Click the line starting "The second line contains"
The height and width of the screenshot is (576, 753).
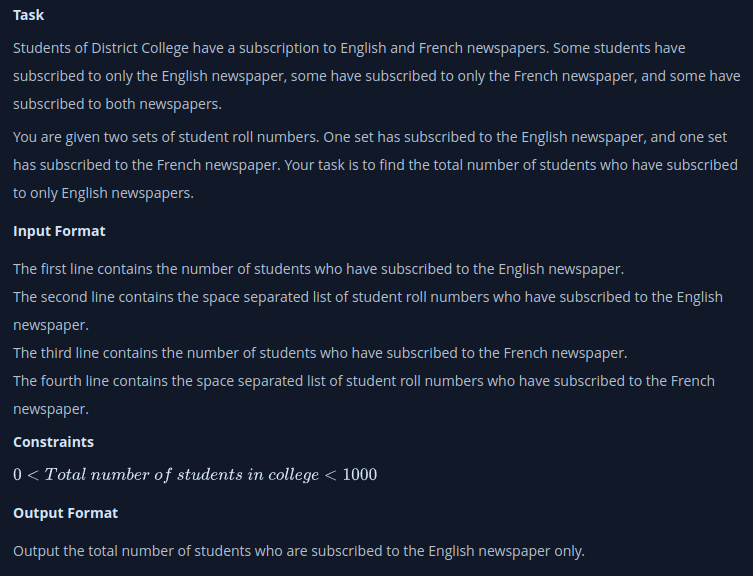tap(367, 297)
